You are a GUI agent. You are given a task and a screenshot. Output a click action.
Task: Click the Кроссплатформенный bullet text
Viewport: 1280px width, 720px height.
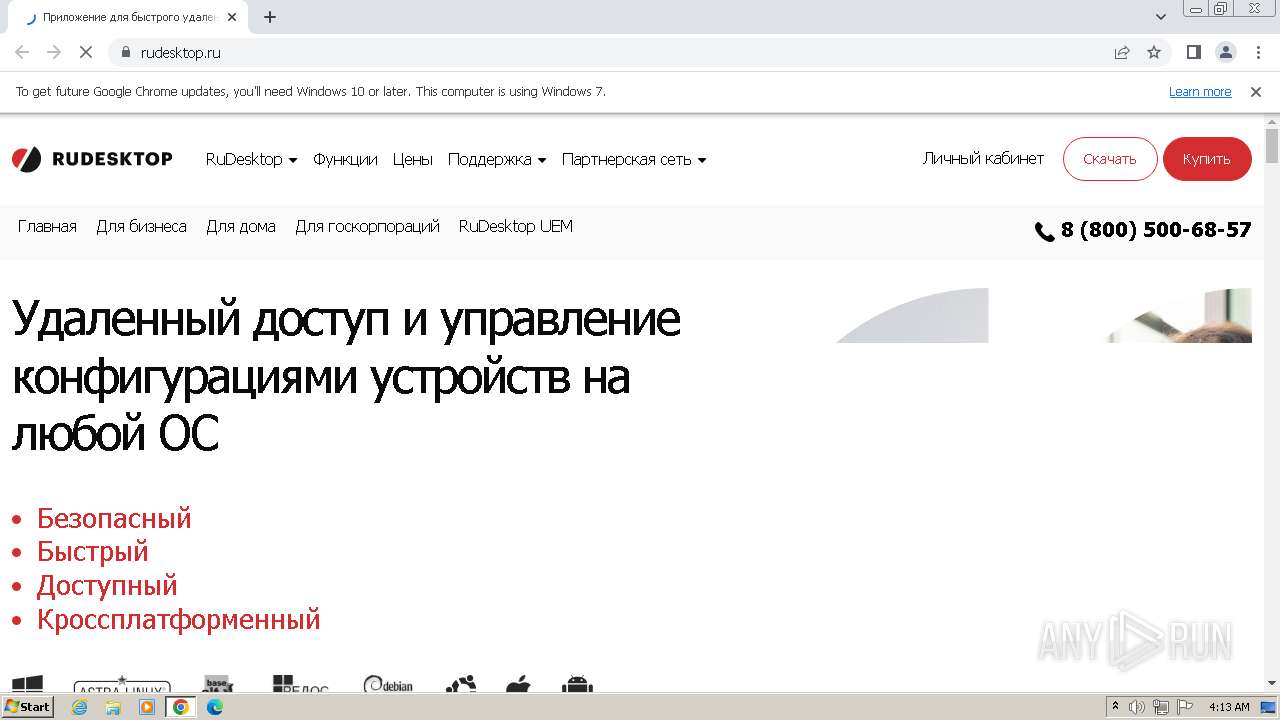tap(179, 619)
